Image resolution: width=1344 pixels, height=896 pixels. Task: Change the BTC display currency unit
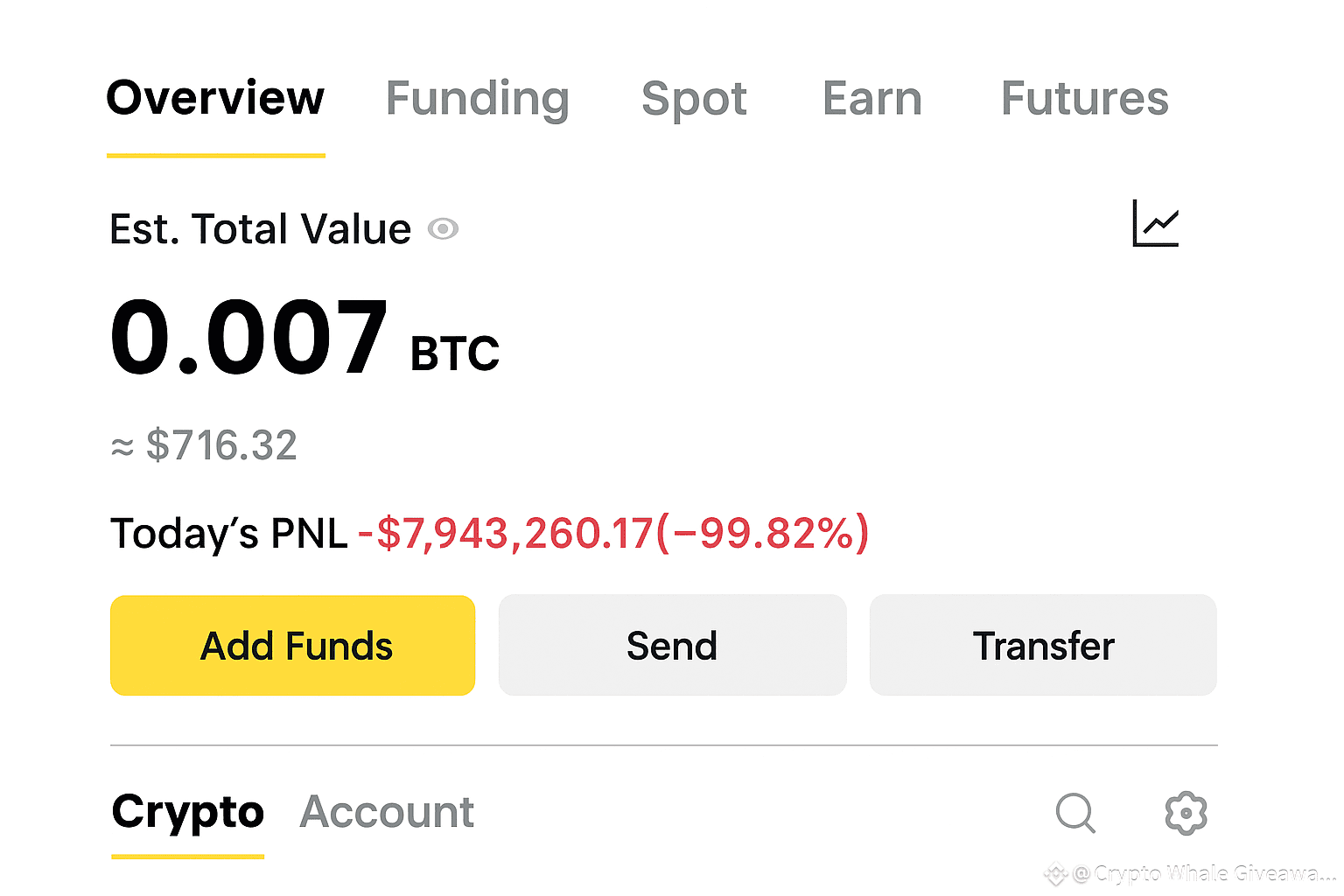click(x=454, y=354)
